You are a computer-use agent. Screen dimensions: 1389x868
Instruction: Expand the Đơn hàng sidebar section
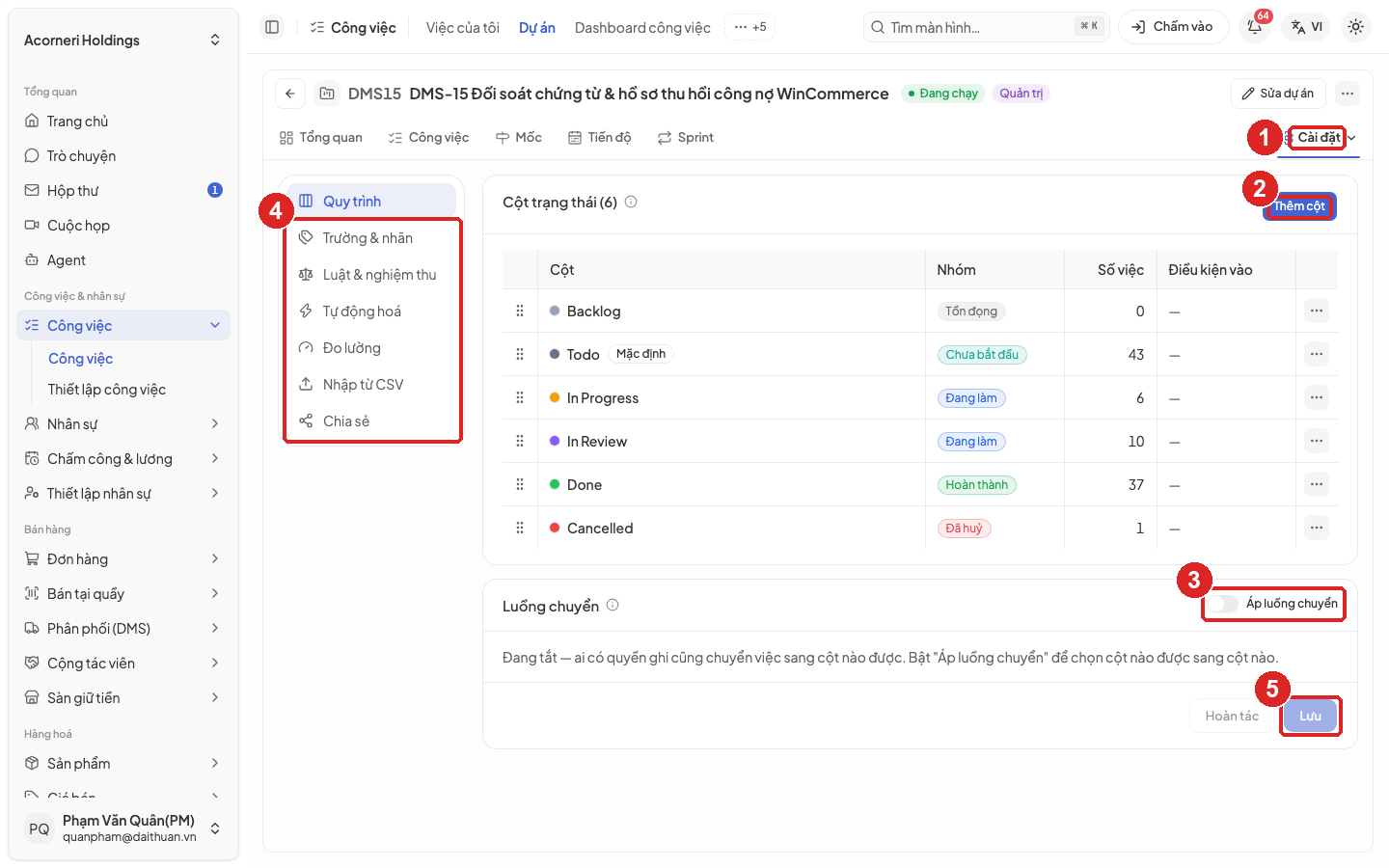[x=215, y=558]
